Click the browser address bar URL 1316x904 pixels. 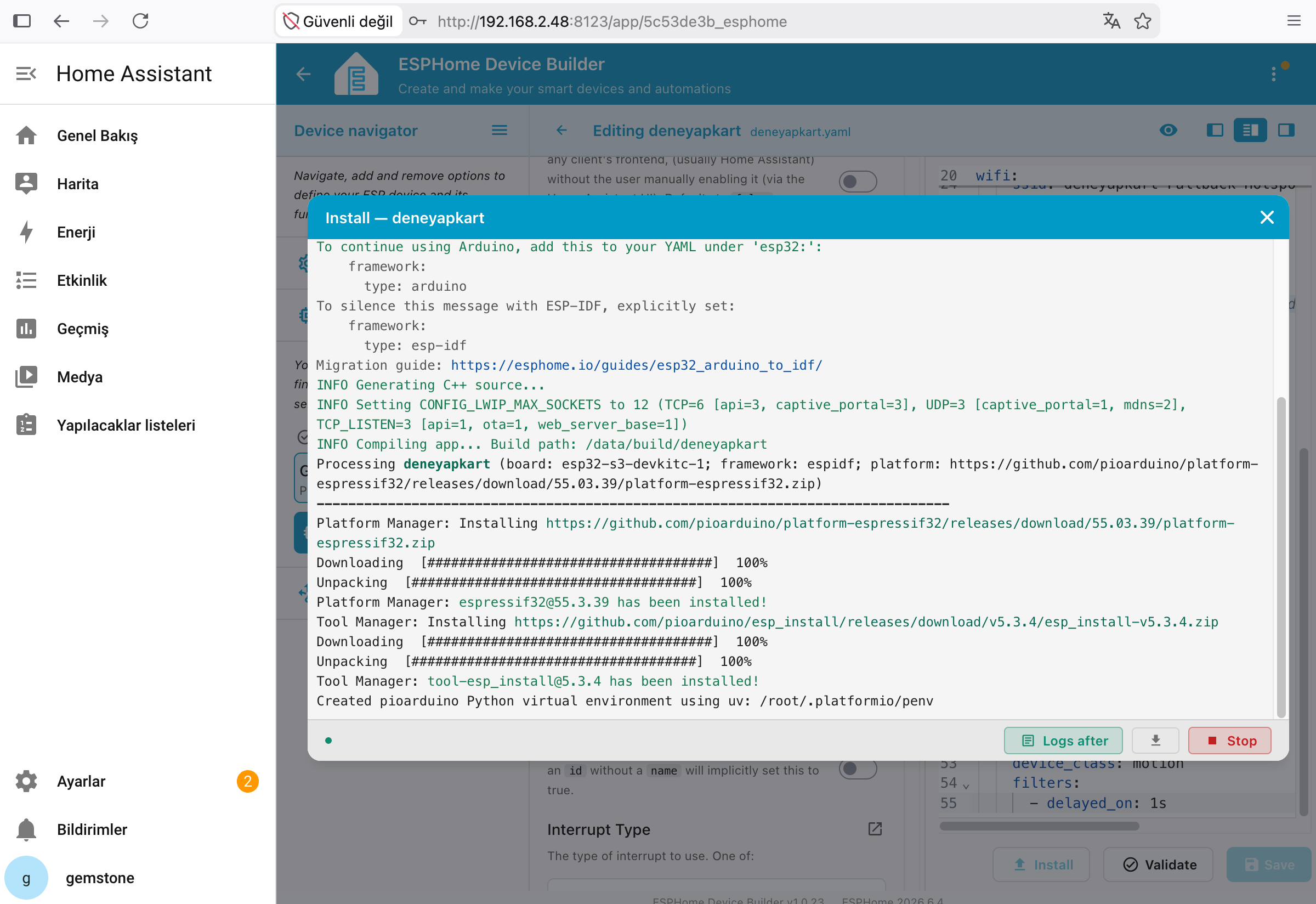click(x=612, y=21)
